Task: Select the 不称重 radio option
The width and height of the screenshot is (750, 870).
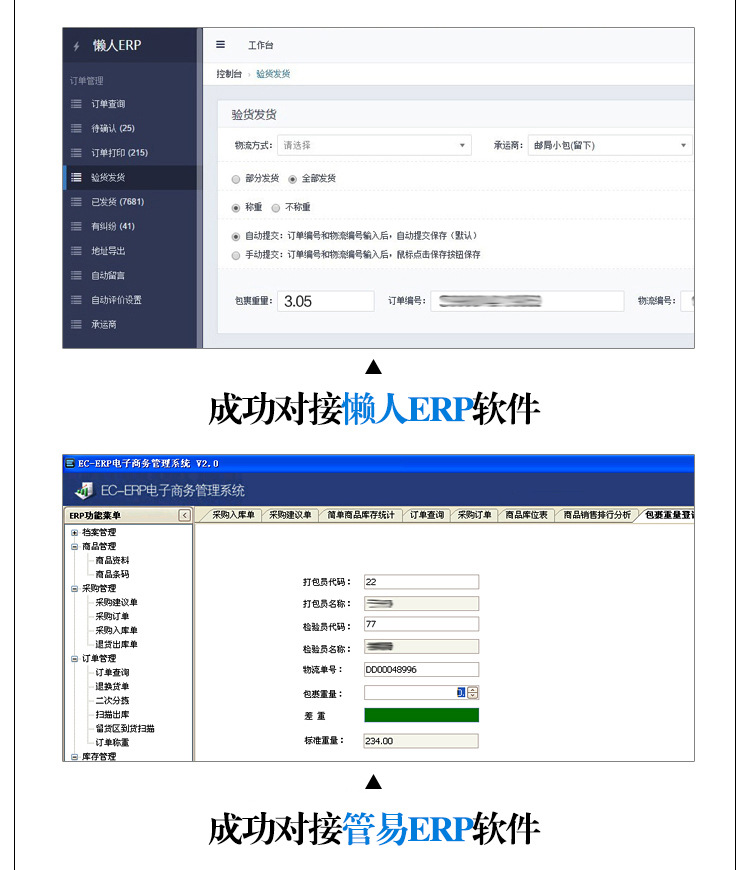Action: (x=276, y=208)
